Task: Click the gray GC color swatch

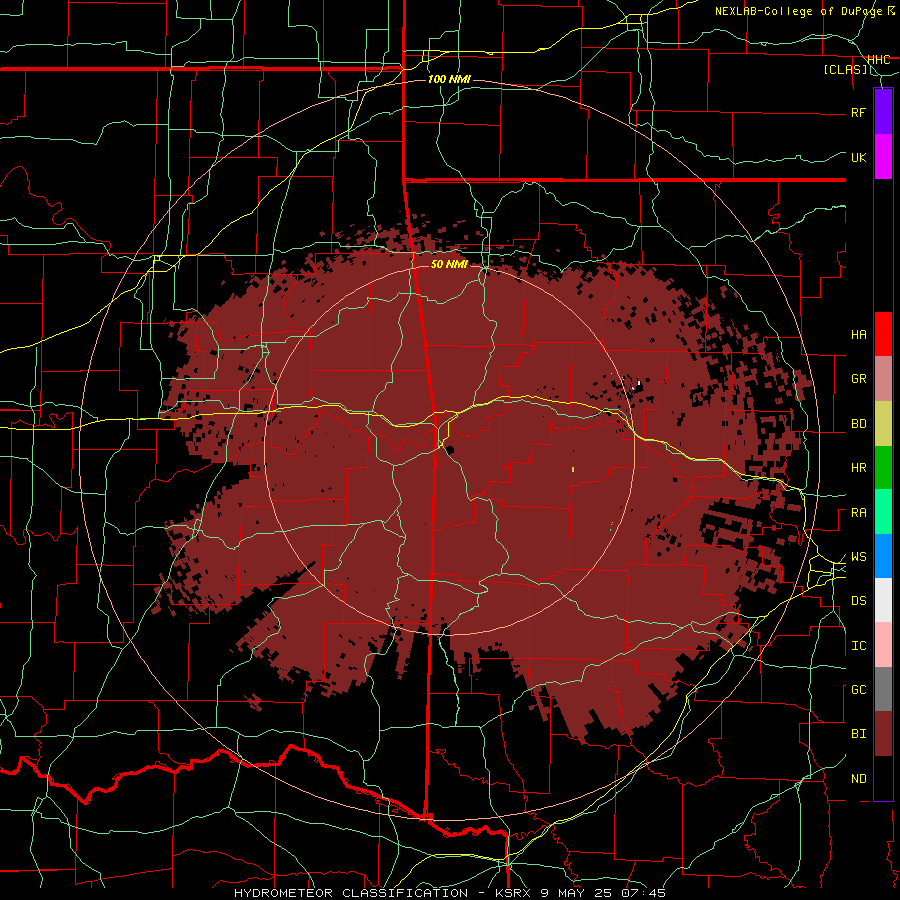Action: (883, 689)
